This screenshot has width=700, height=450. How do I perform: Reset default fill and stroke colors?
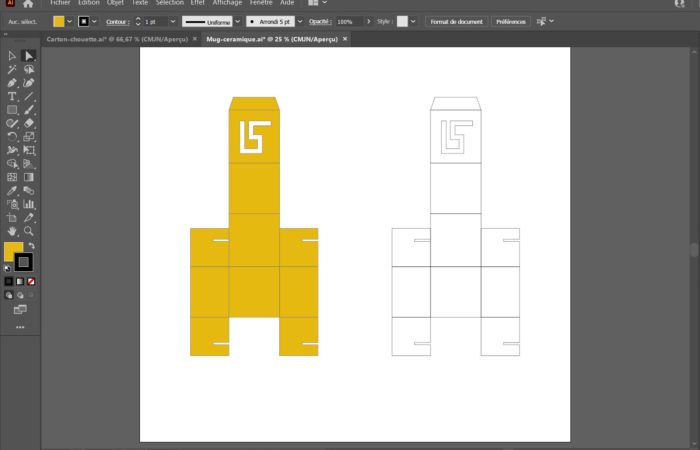tap(8, 268)
